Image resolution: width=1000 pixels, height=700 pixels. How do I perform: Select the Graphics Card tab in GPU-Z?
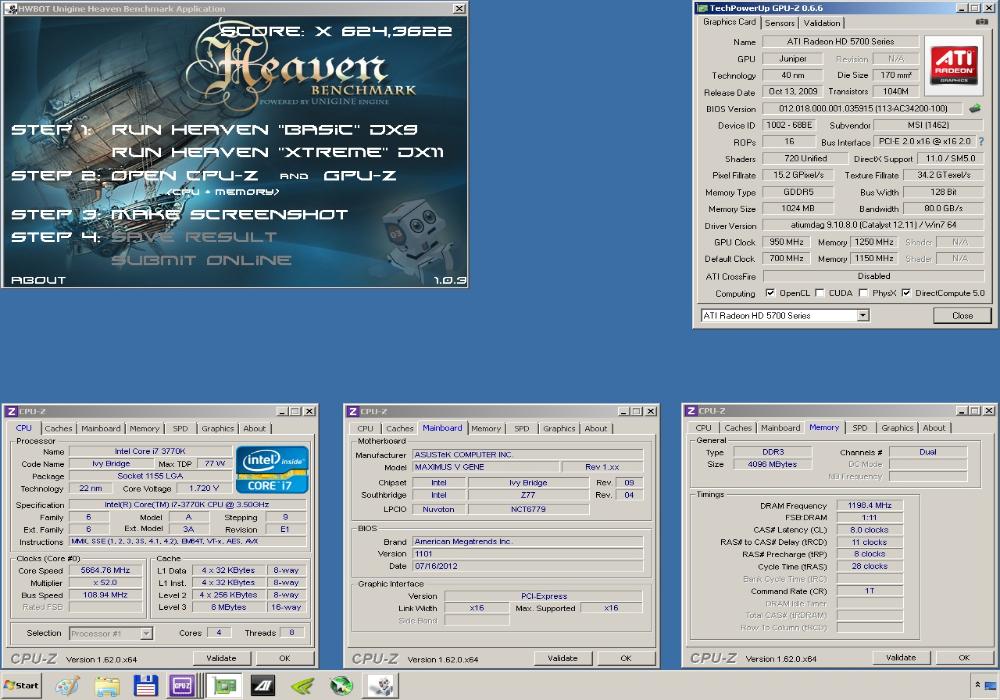click(x=729, y=22)
